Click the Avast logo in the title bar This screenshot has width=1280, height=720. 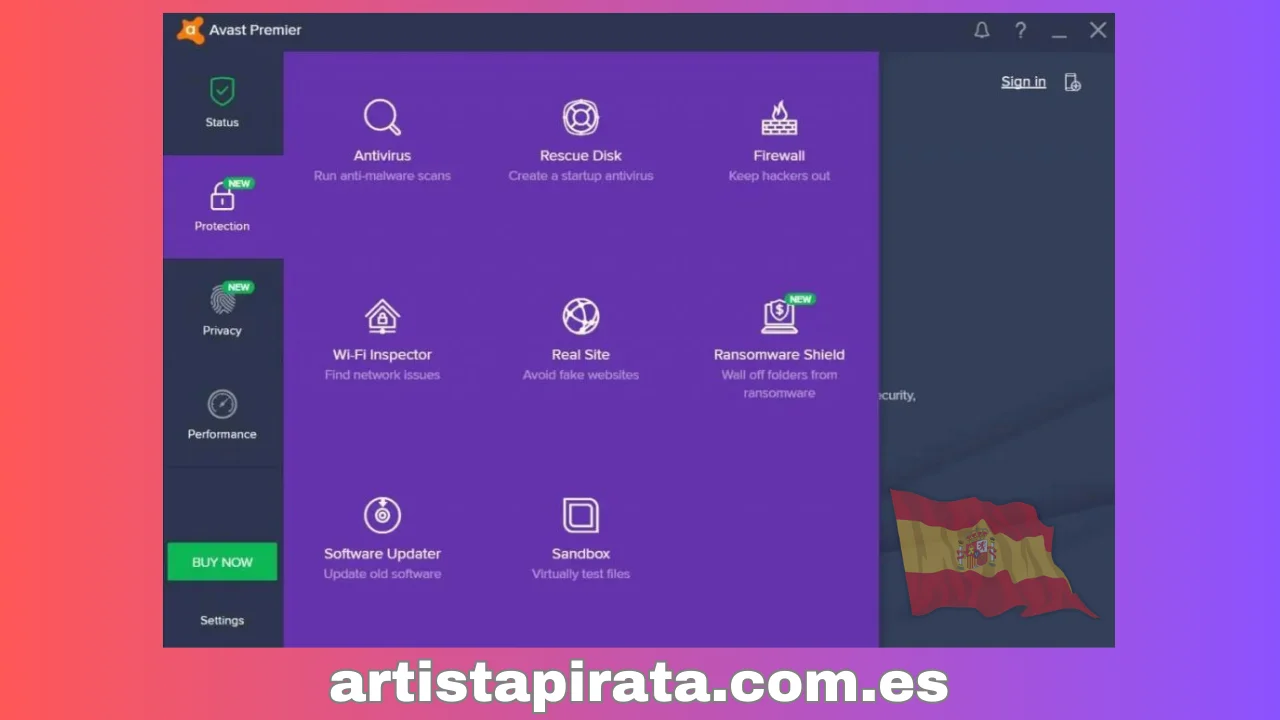click(x=190, y=30)
